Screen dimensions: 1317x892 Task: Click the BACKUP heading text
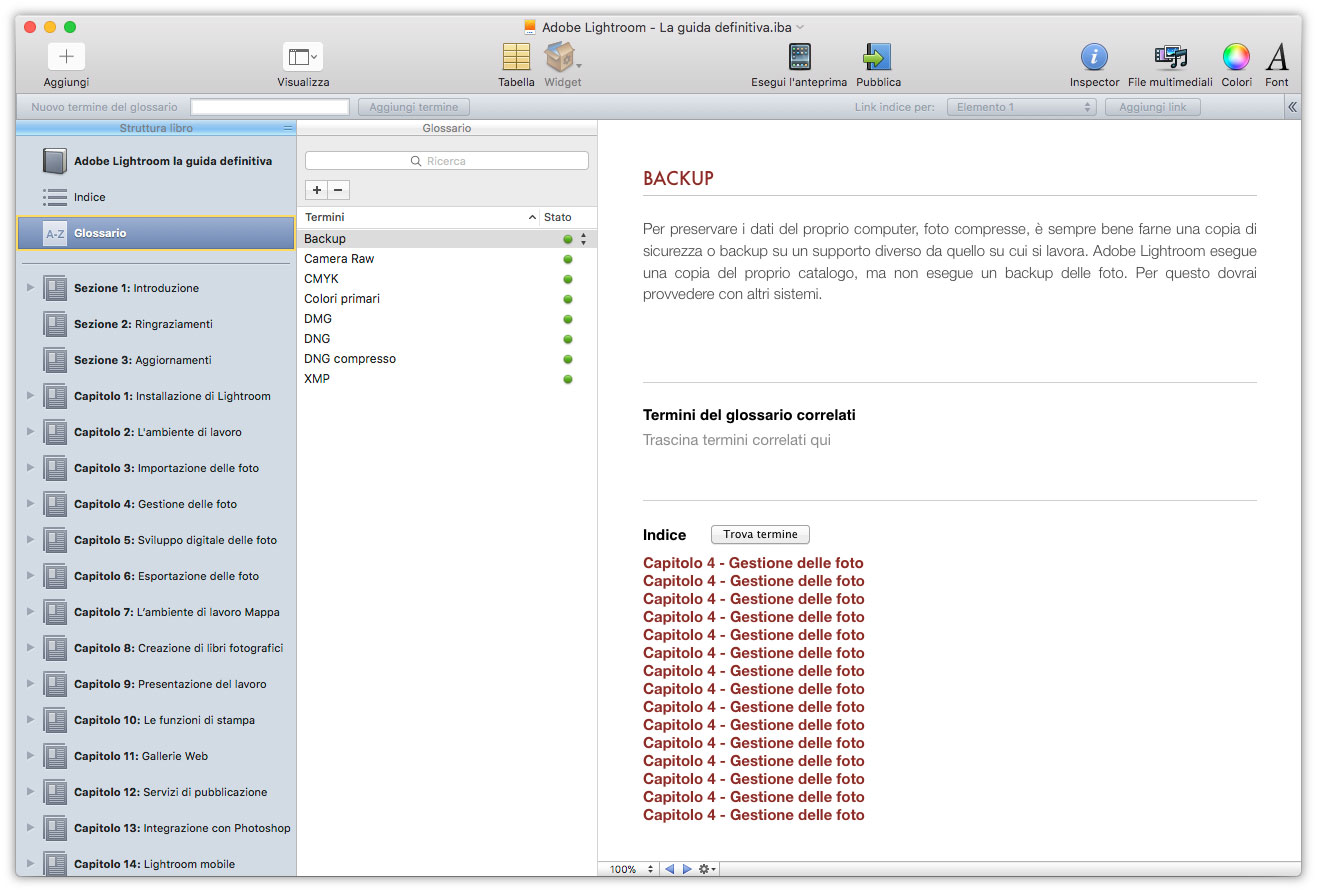click(678, 178)
